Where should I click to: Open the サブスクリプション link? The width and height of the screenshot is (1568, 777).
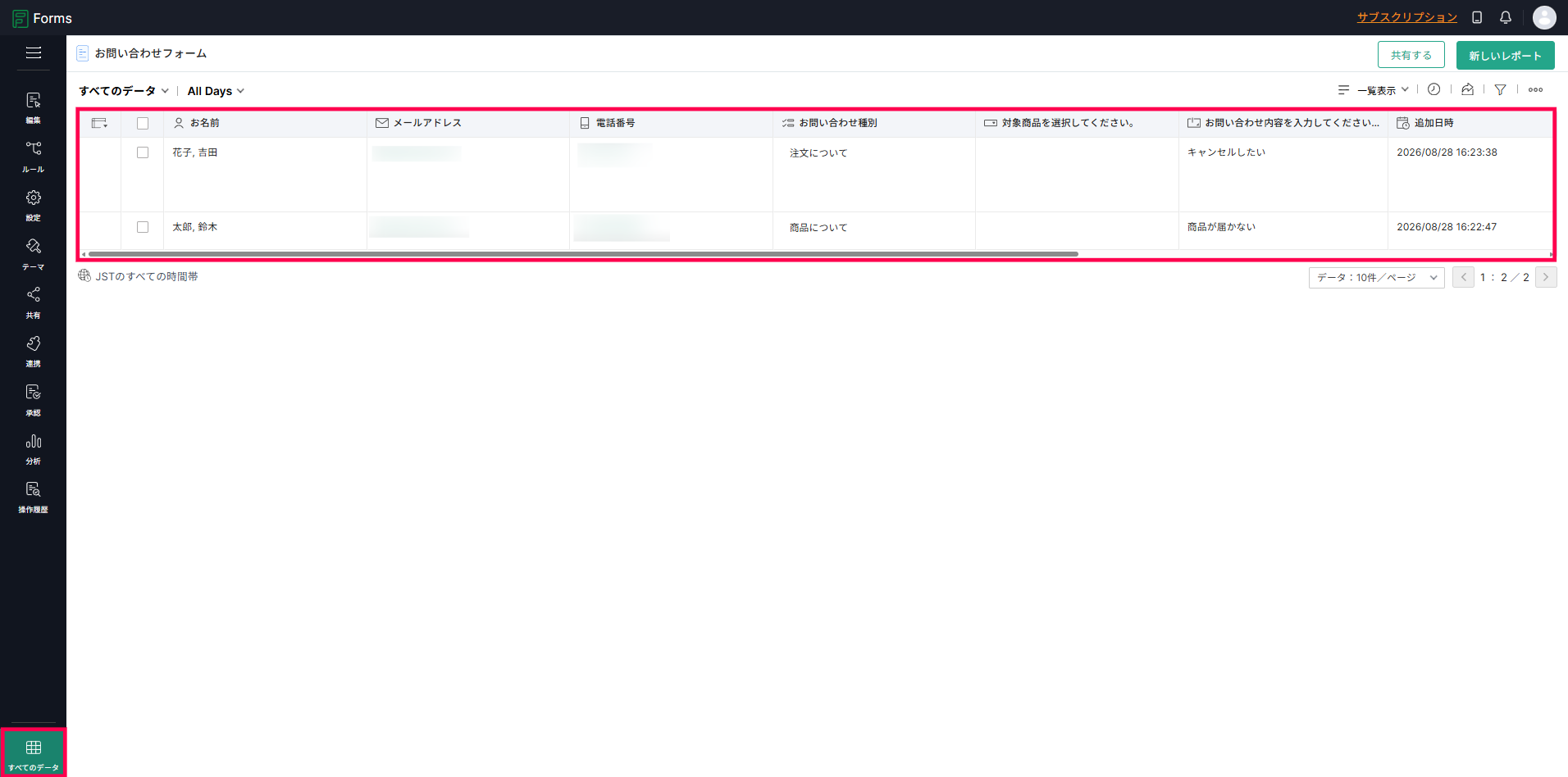pyautogui.click(x=1406, y=17)
